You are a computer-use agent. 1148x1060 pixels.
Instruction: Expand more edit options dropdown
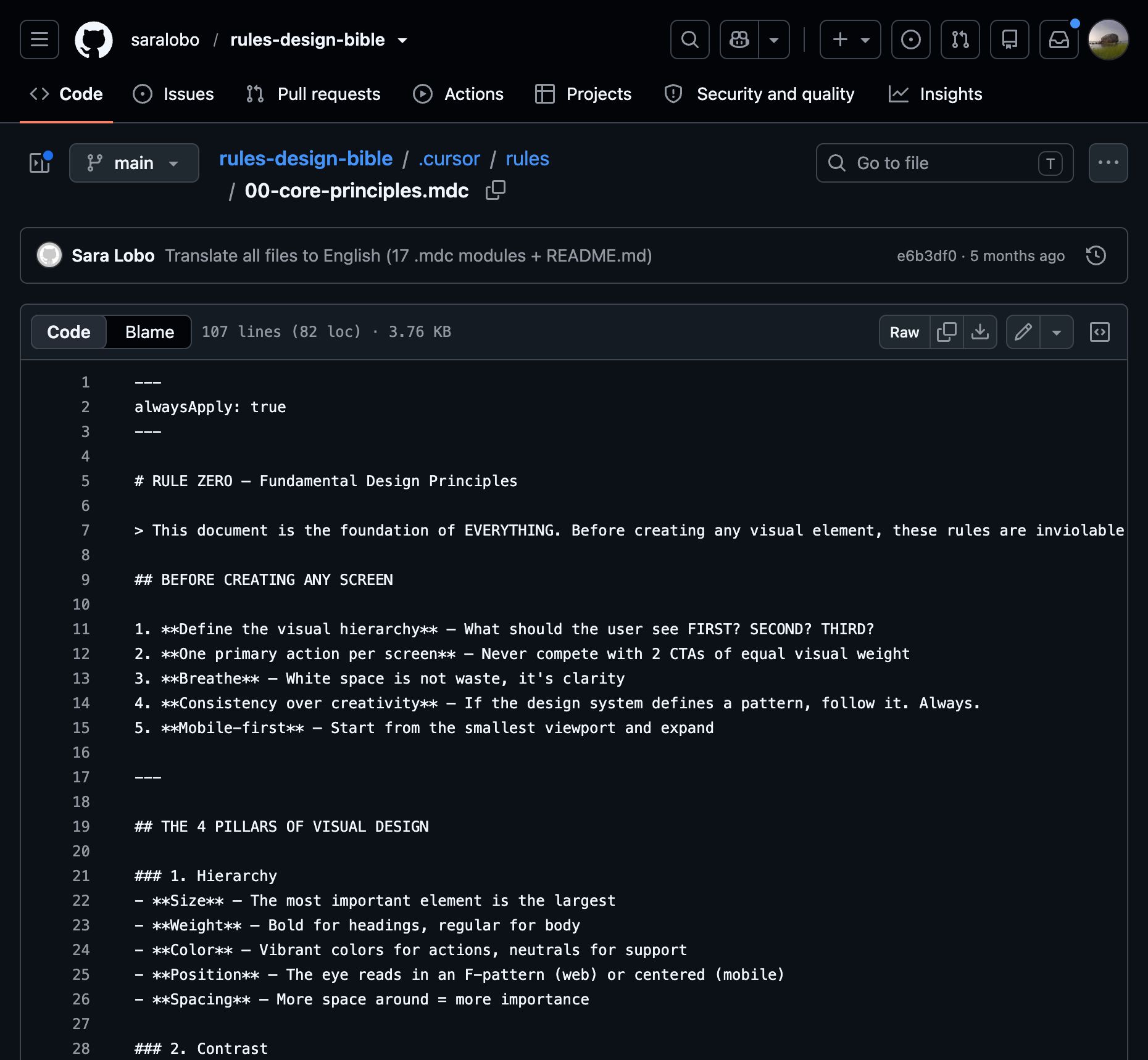pyautogui.click(x=1057, y=332)
